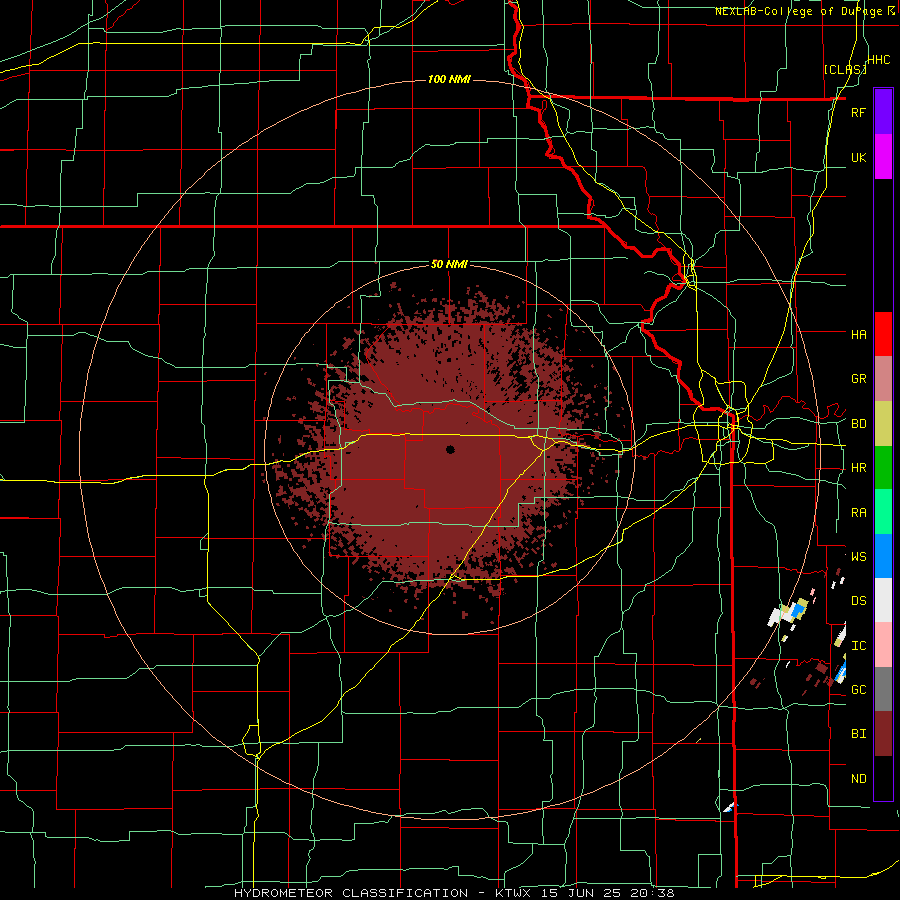The width and height of the screenshot is (900, 900).
Task: Click the GC legend label
Action: [858, 690]
